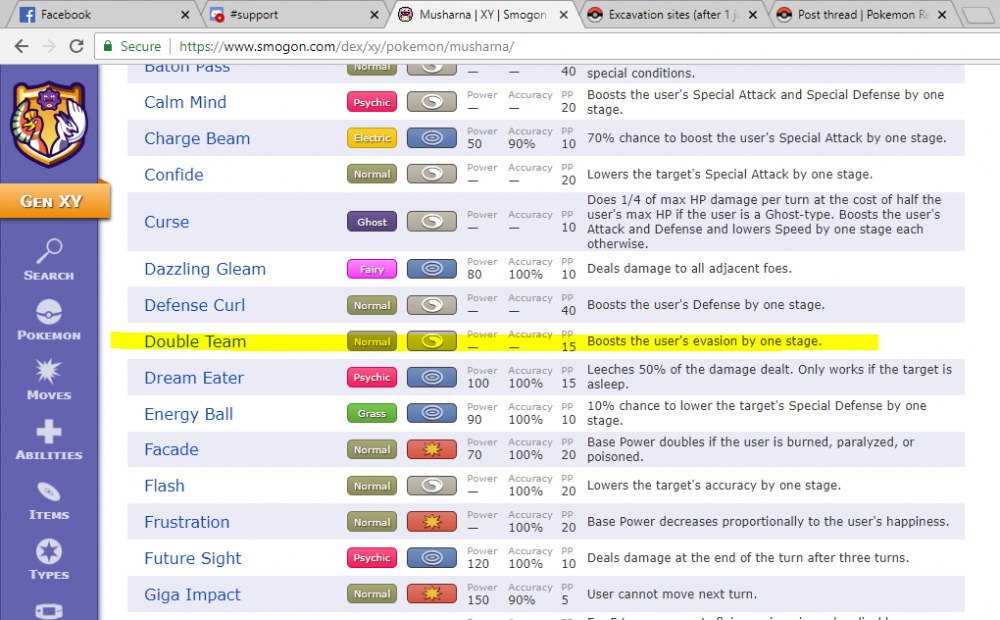1000x620 pixels.
Task: Click the Grass type badge on Energy Ball
Action: pos(372,414)
